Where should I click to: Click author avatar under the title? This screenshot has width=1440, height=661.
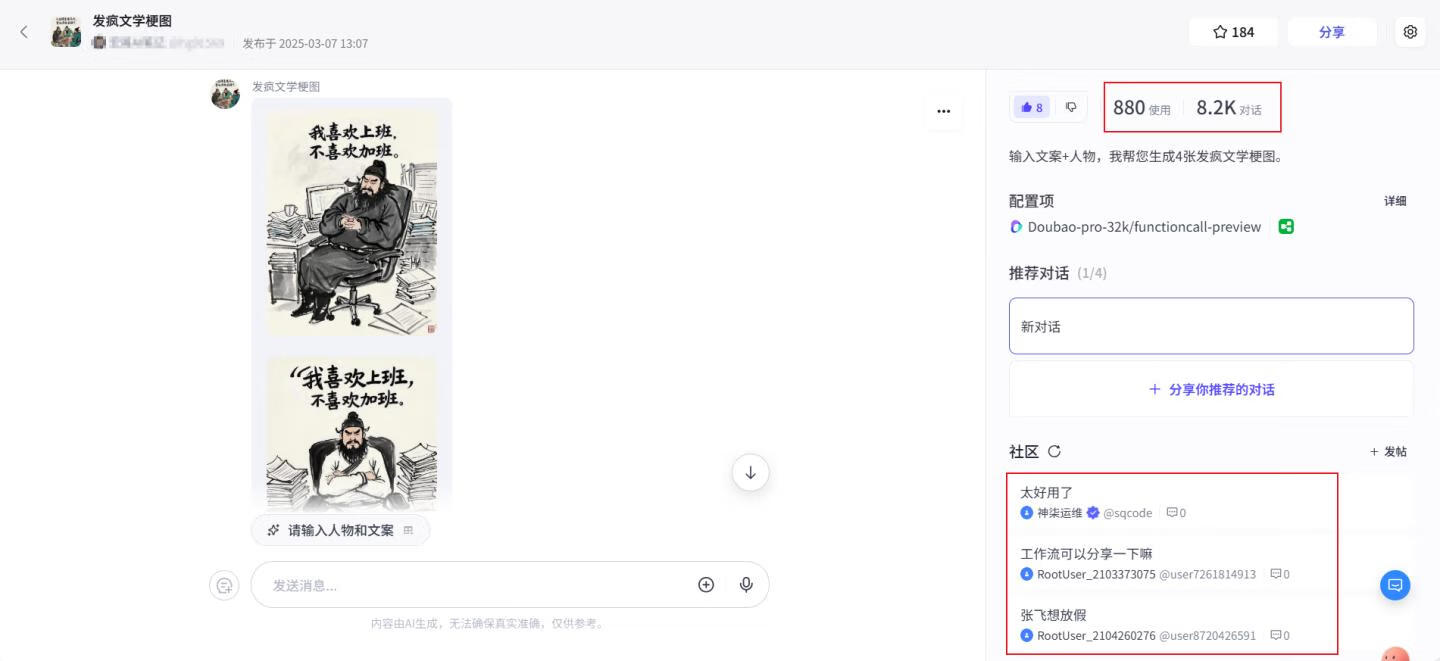99,43
